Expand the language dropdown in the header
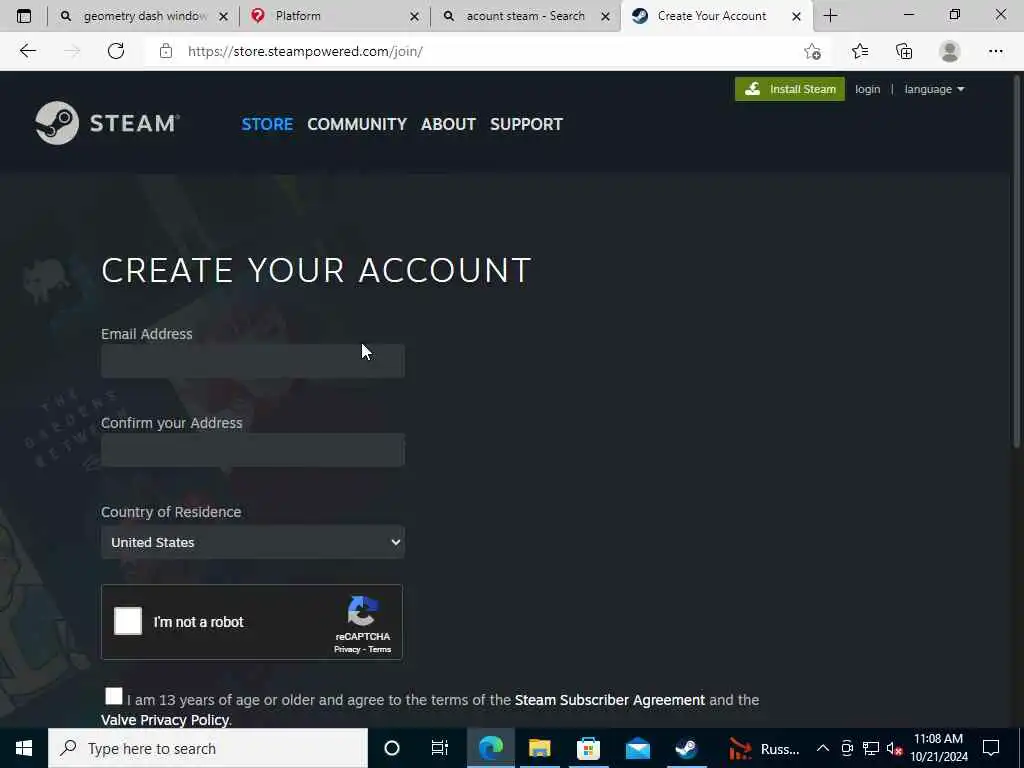The height and width of the screenshot is (768, 1024). point(934,89)
